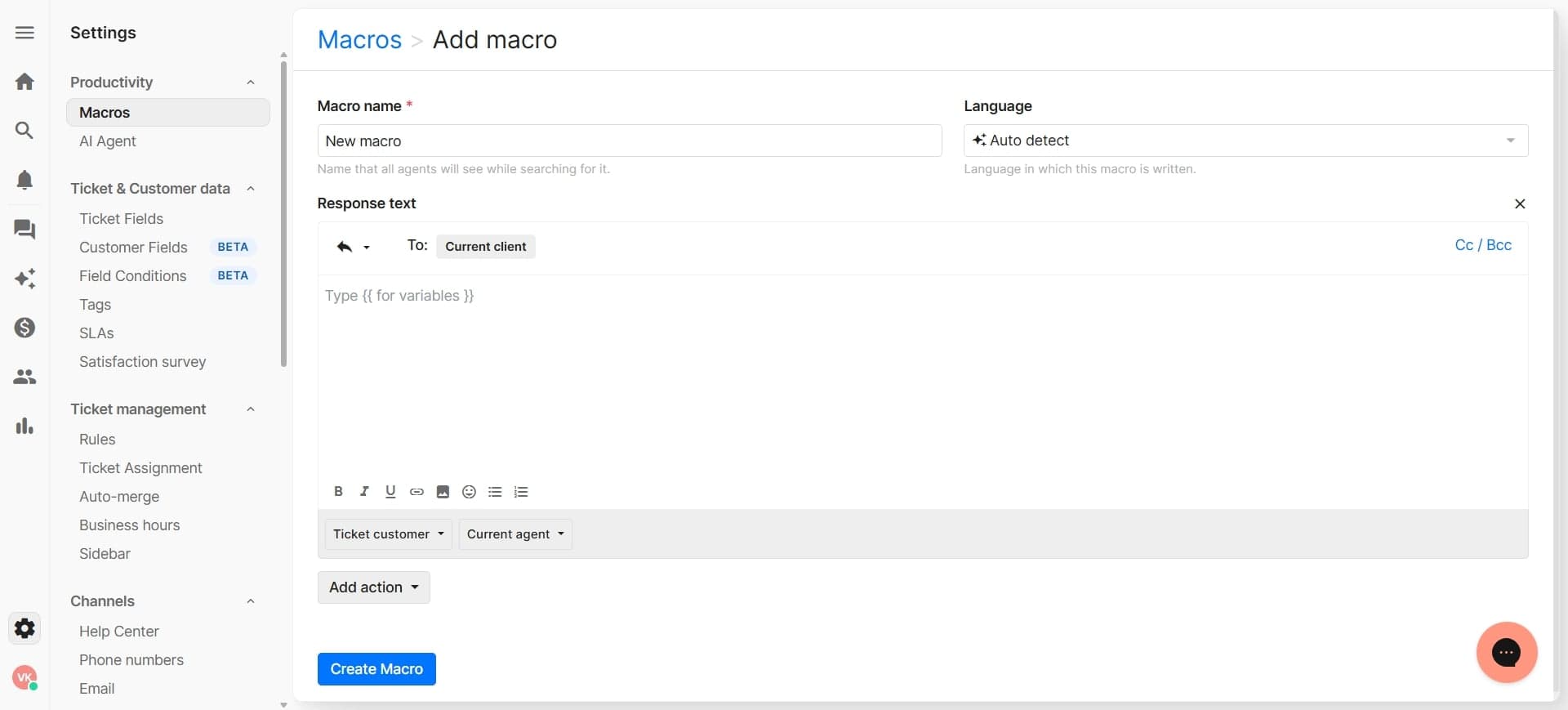Open the notifications bell in sidebar
Viewport: 1568px width, 710px height.
pyautogui.click(x=24, y=180)
